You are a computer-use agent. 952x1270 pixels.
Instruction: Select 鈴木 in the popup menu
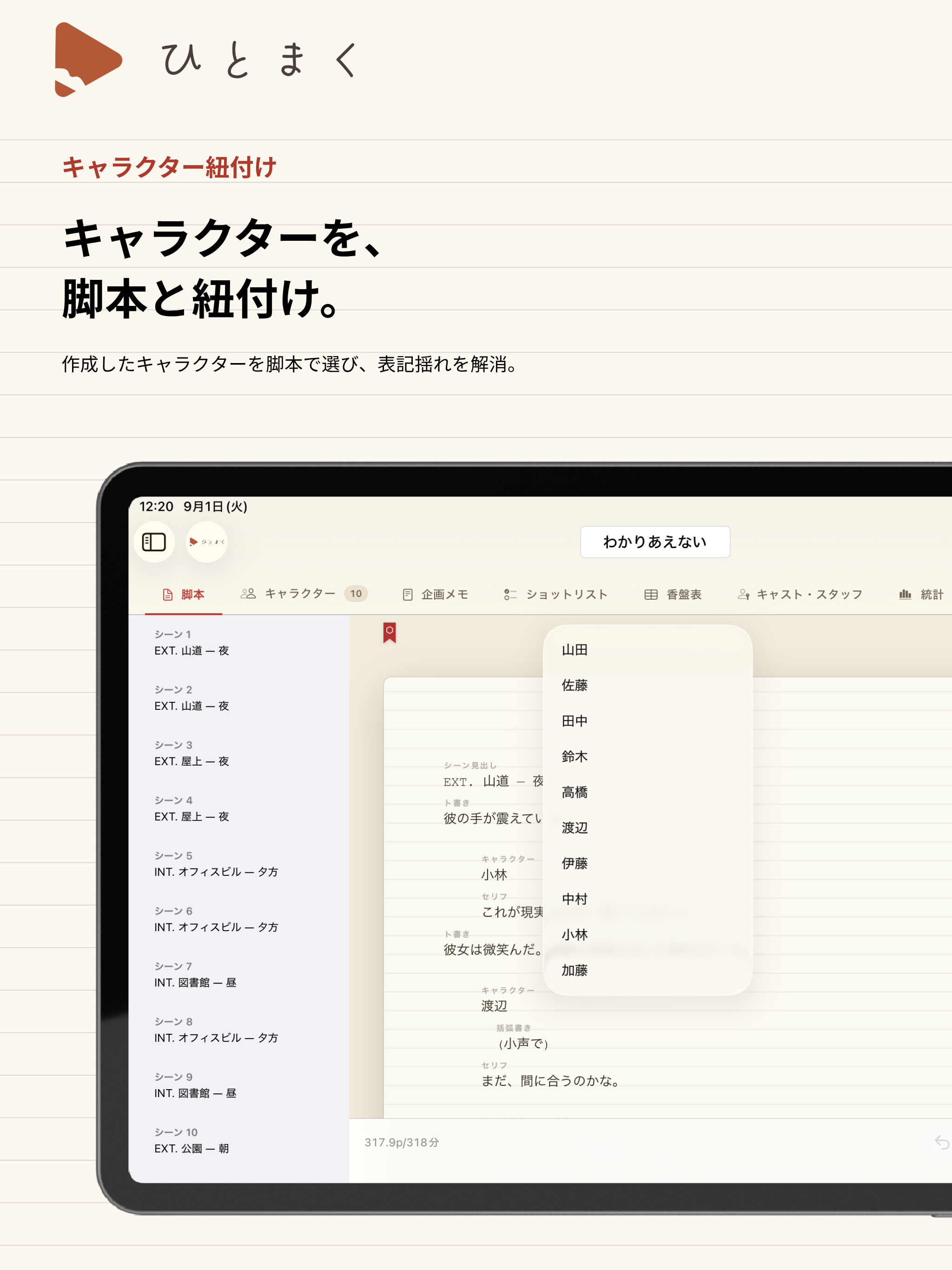(647, 756)
